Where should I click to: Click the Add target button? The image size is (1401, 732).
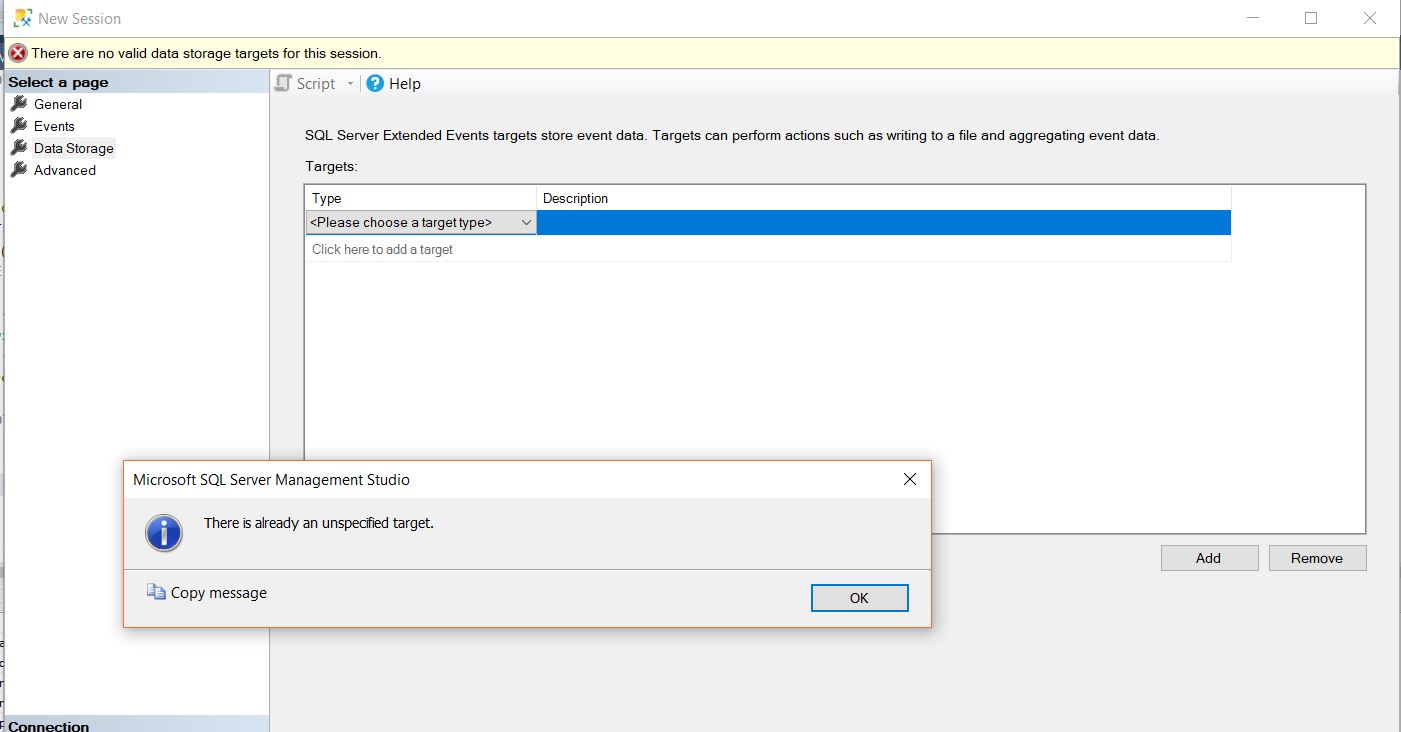[1209, 558]
